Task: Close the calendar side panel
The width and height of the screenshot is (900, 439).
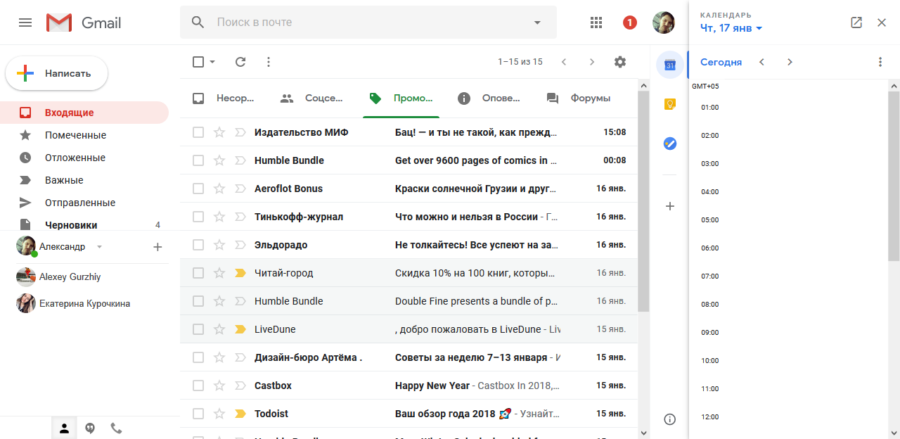Action: tap(882, 22)
